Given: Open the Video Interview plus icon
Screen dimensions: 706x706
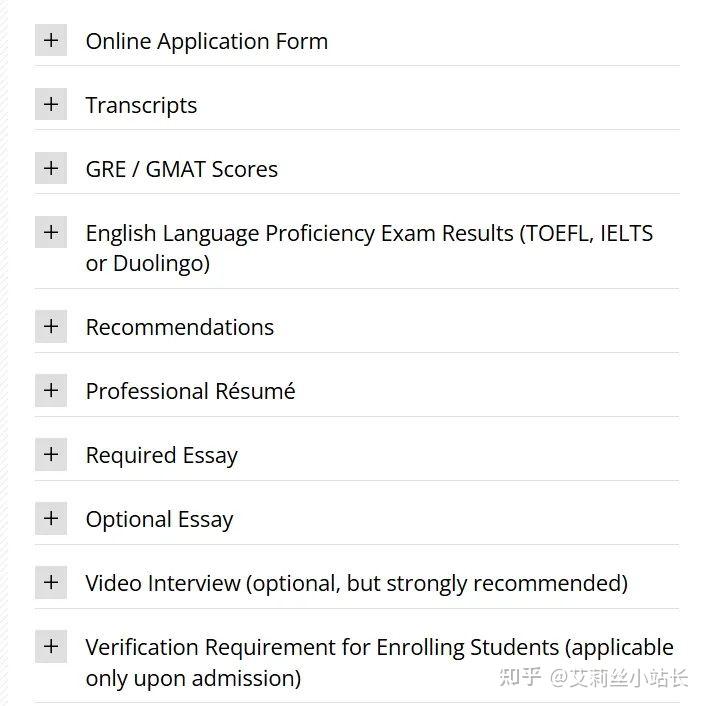Looking at the screenshot, I should tap(51, 583).
